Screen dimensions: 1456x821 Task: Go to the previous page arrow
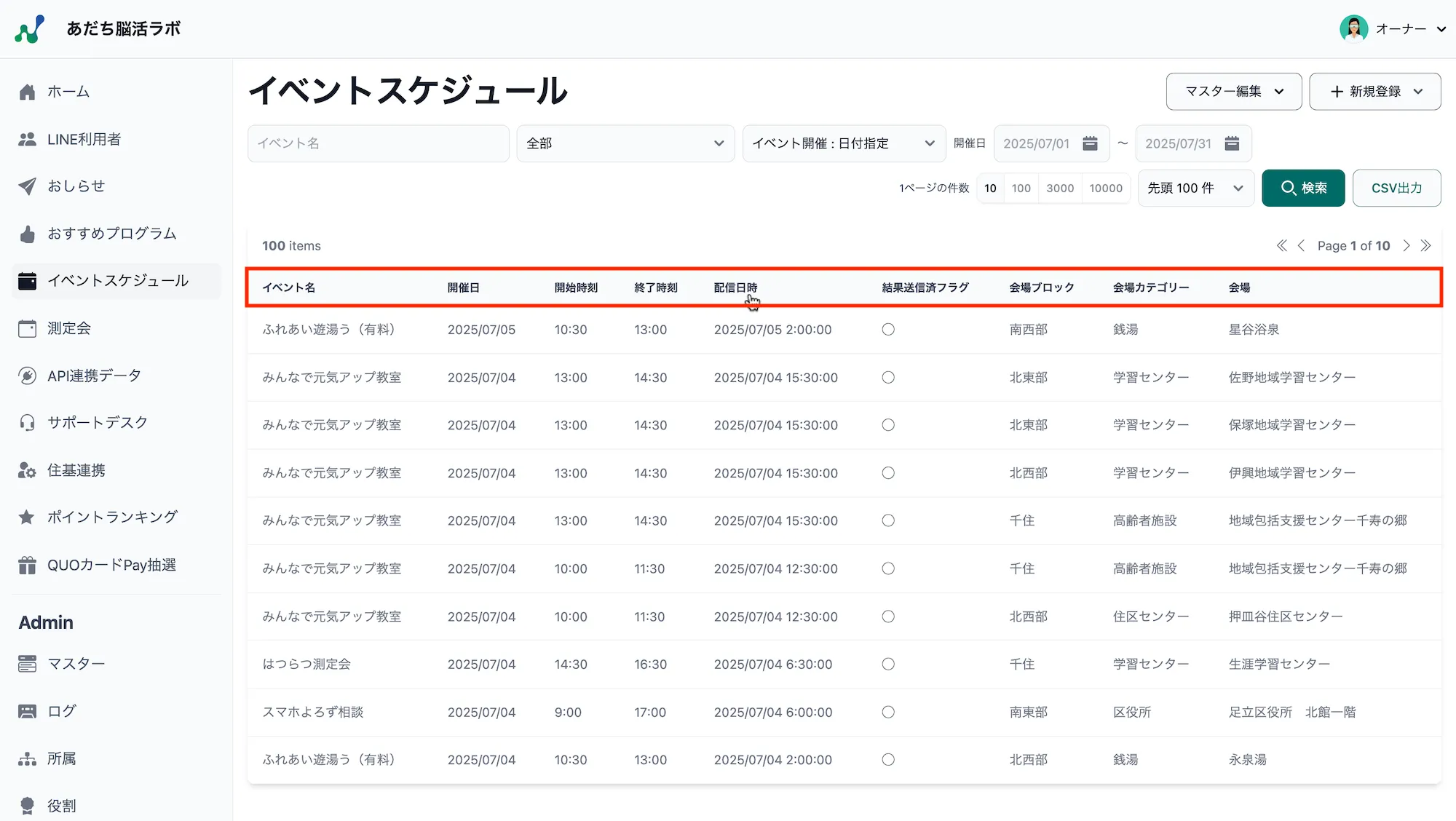[1301, 246]
